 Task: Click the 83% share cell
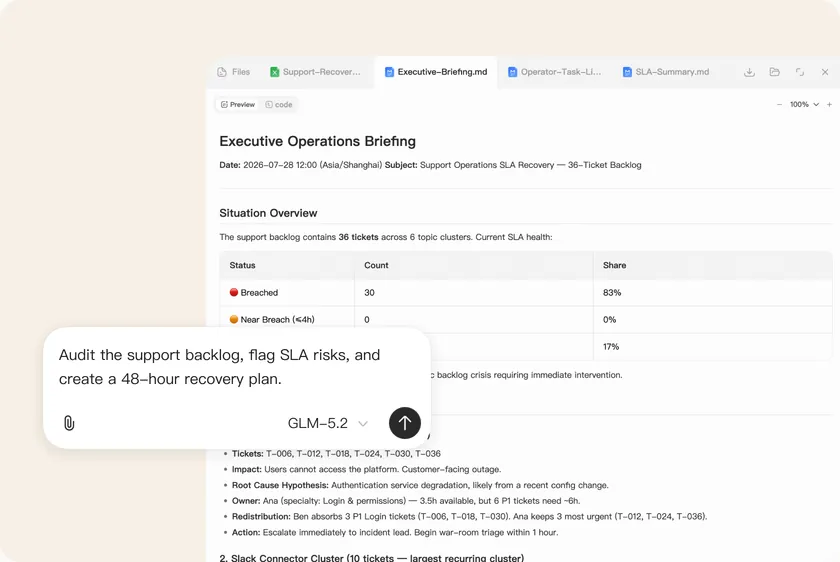(x=712, y=293)
